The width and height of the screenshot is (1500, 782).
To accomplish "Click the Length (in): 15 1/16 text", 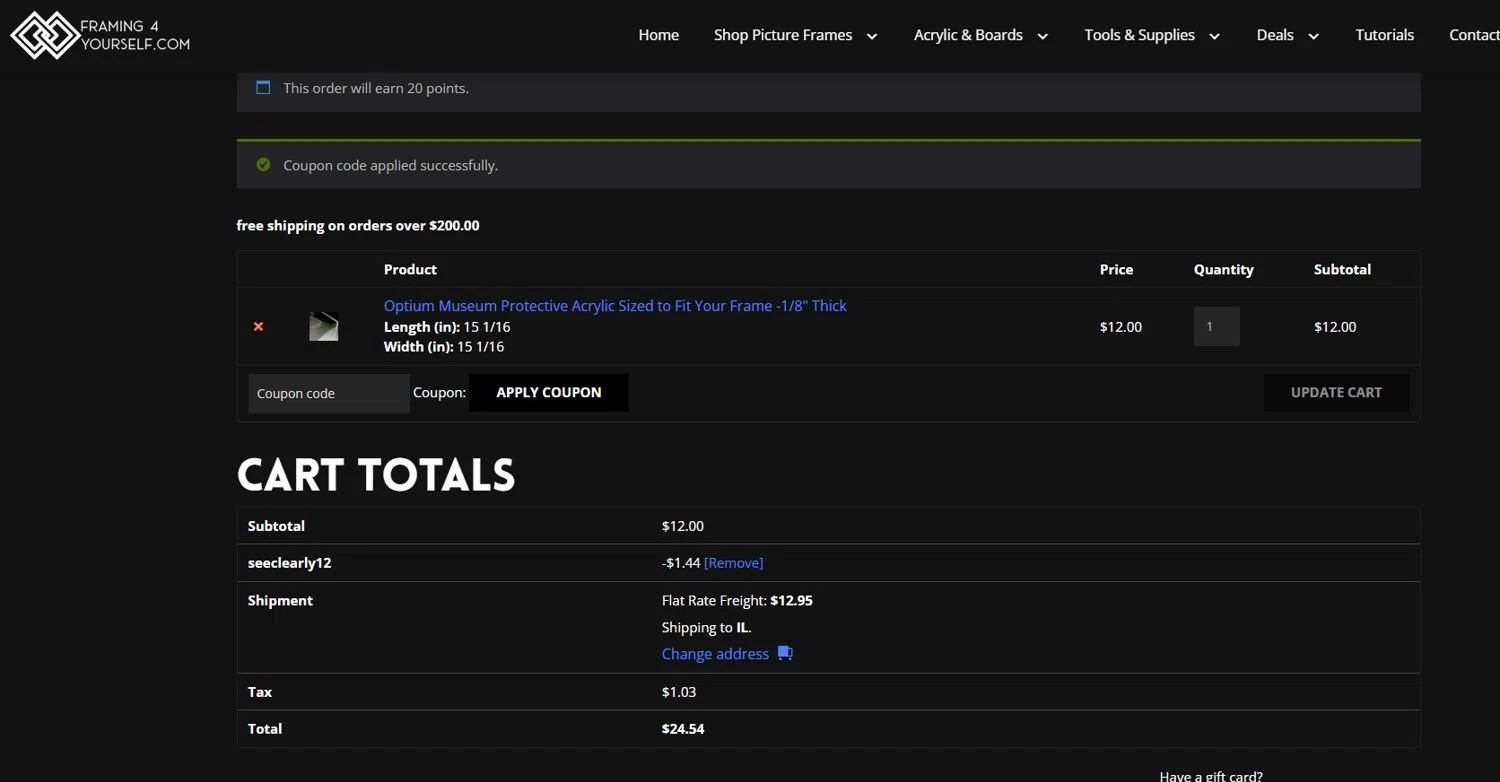I will pyautogui.click(x=447, y=327).
